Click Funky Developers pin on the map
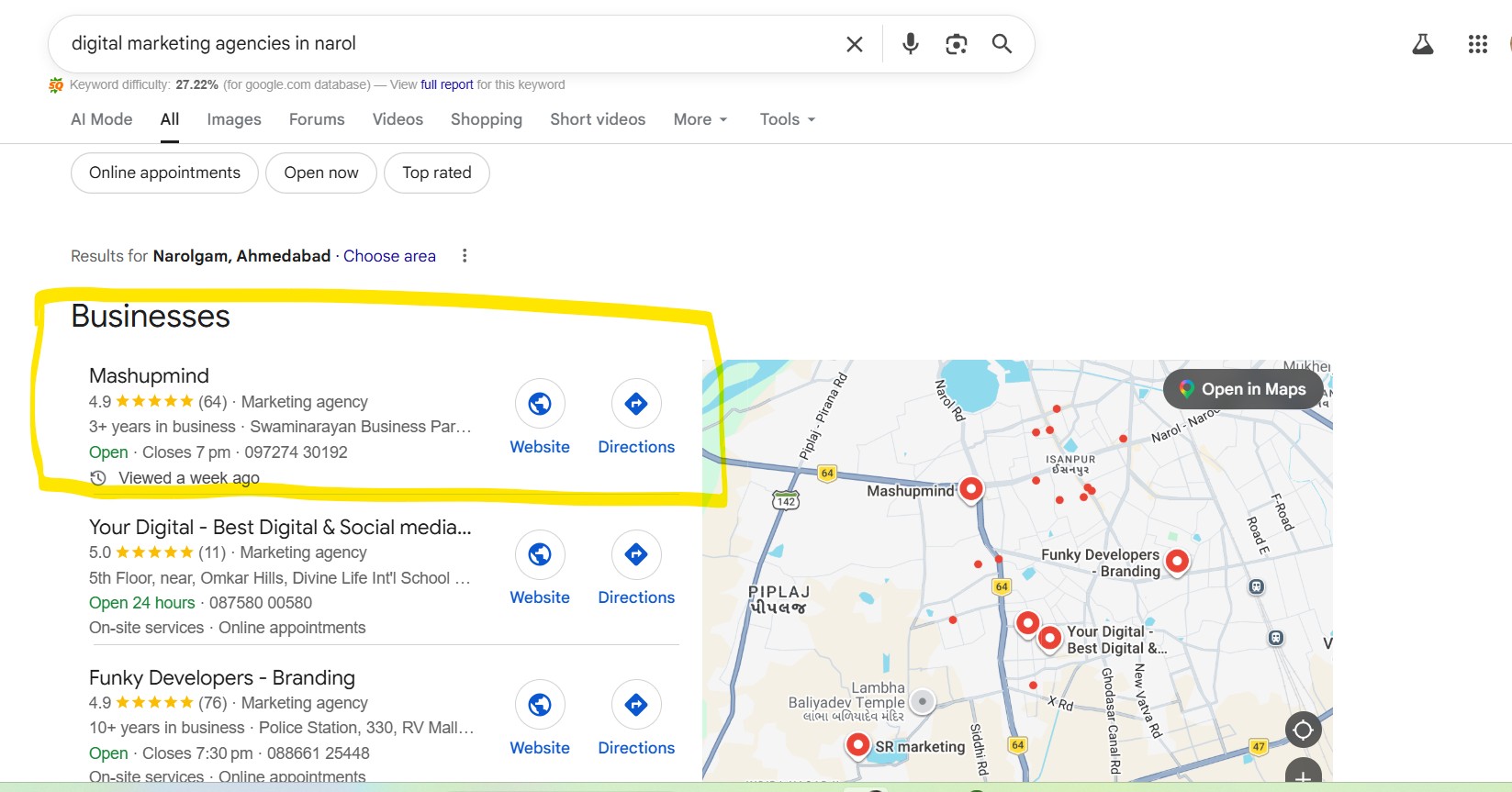Screen dimensions: 1512x792 click(1177, 561)
